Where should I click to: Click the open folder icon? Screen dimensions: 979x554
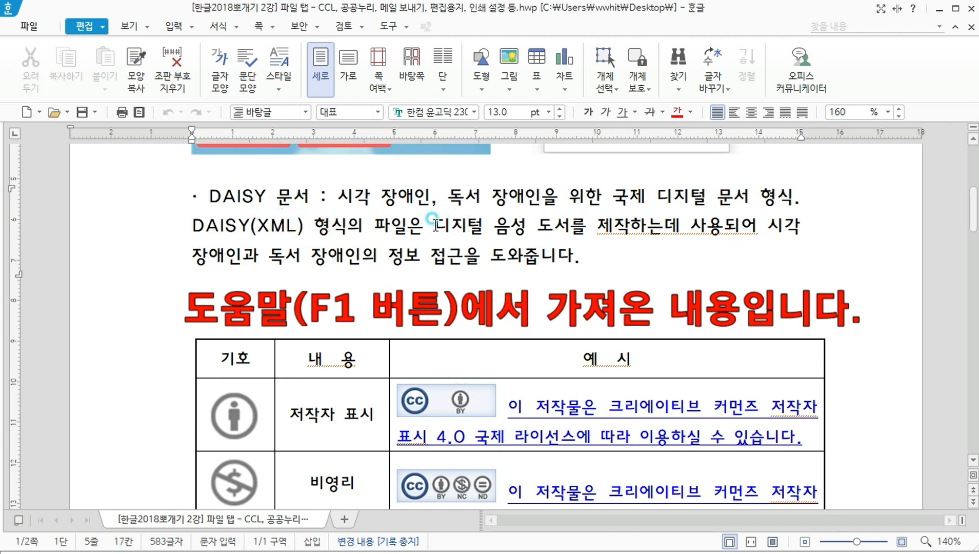(54, 112)
